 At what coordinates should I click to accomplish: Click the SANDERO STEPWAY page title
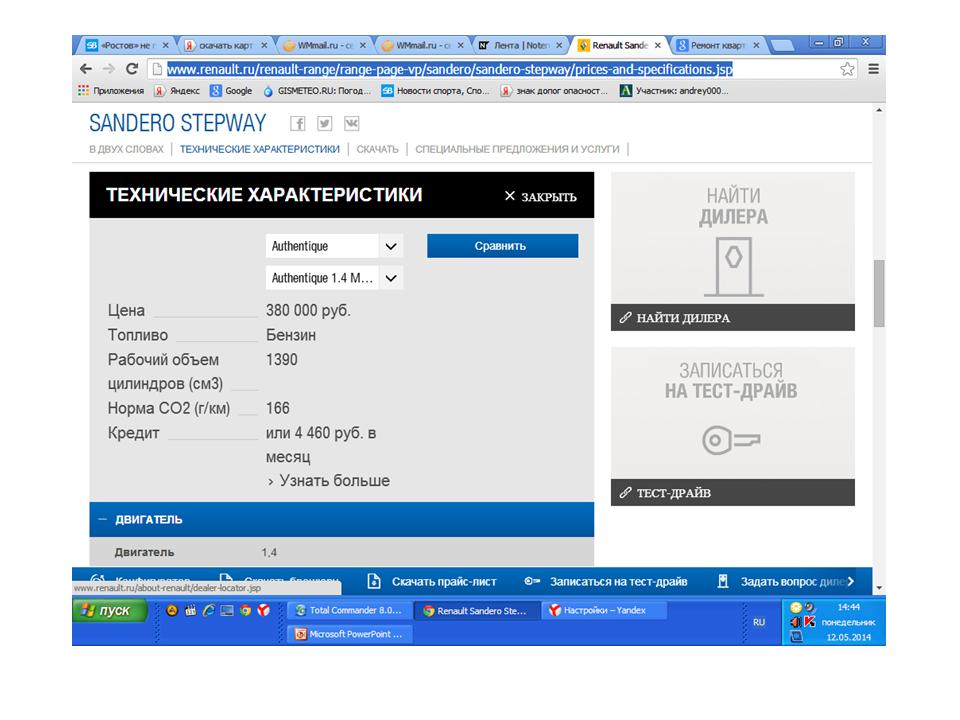[178, 123]
